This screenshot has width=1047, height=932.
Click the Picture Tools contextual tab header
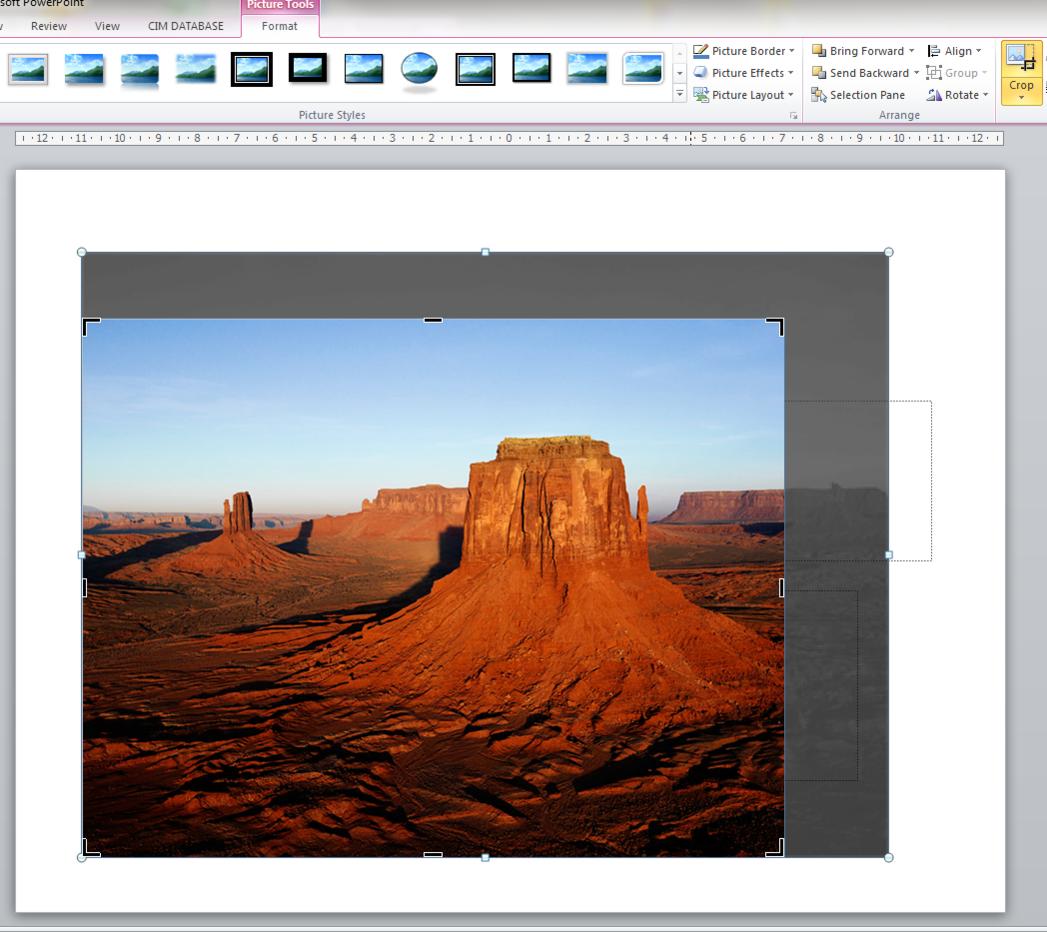[x=280, y=5]
